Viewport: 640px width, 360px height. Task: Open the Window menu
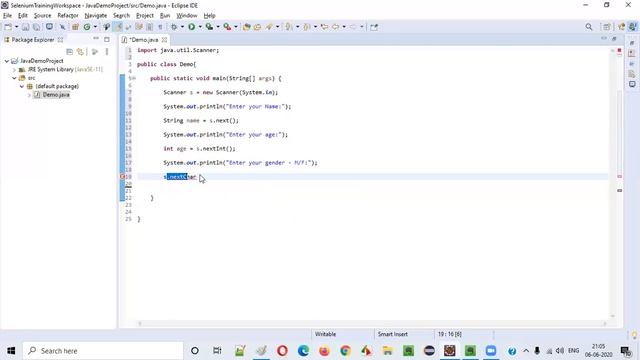pyautogui.click(x=187, y=16)
